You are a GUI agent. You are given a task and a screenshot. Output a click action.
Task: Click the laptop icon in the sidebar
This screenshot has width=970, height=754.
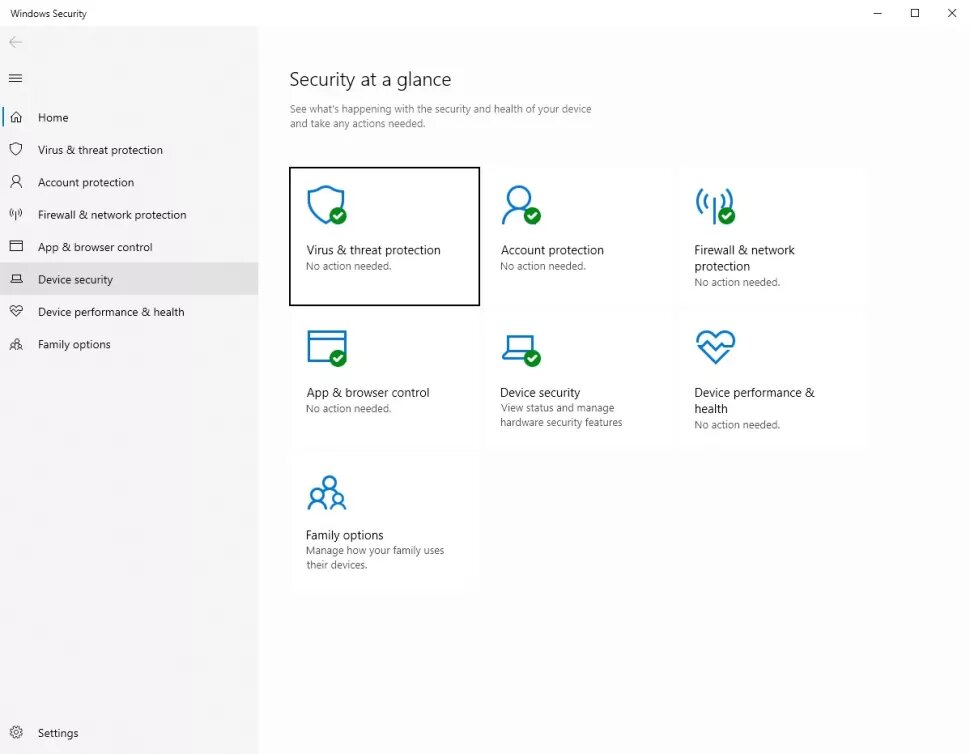pos(16,279)
